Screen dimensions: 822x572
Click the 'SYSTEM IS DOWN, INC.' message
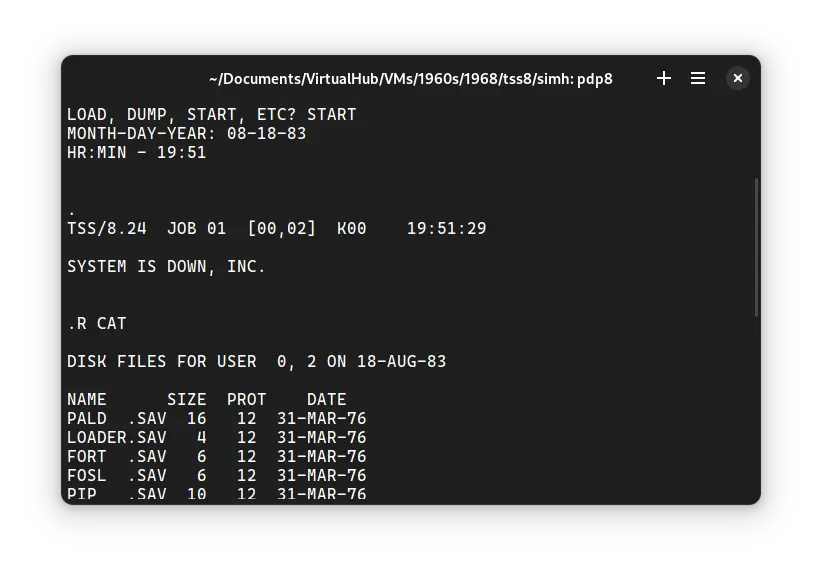(x=166, y=266)
